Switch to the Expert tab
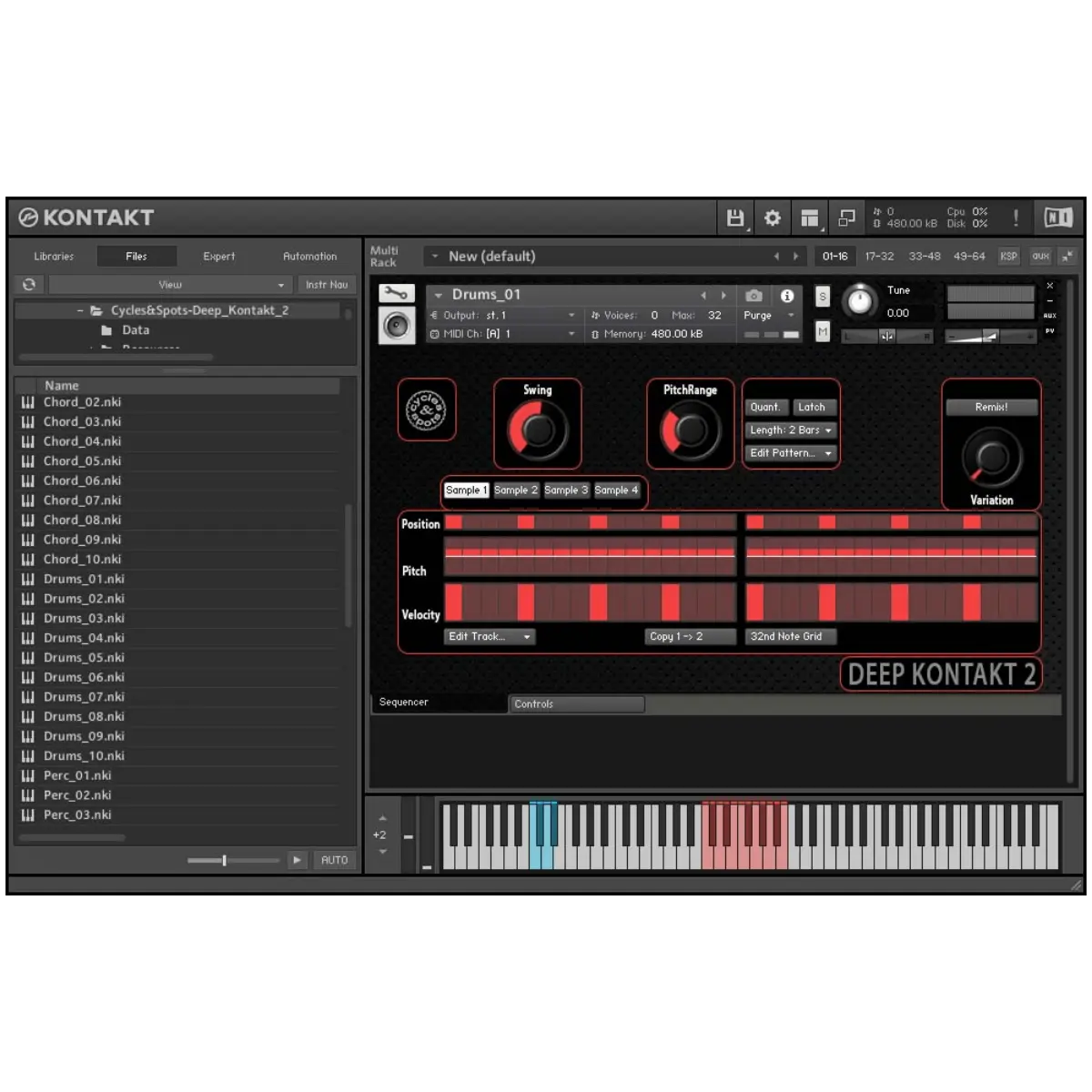Image resolution: width=1092 pixels, height=1092 pixels. click(218, 257)
